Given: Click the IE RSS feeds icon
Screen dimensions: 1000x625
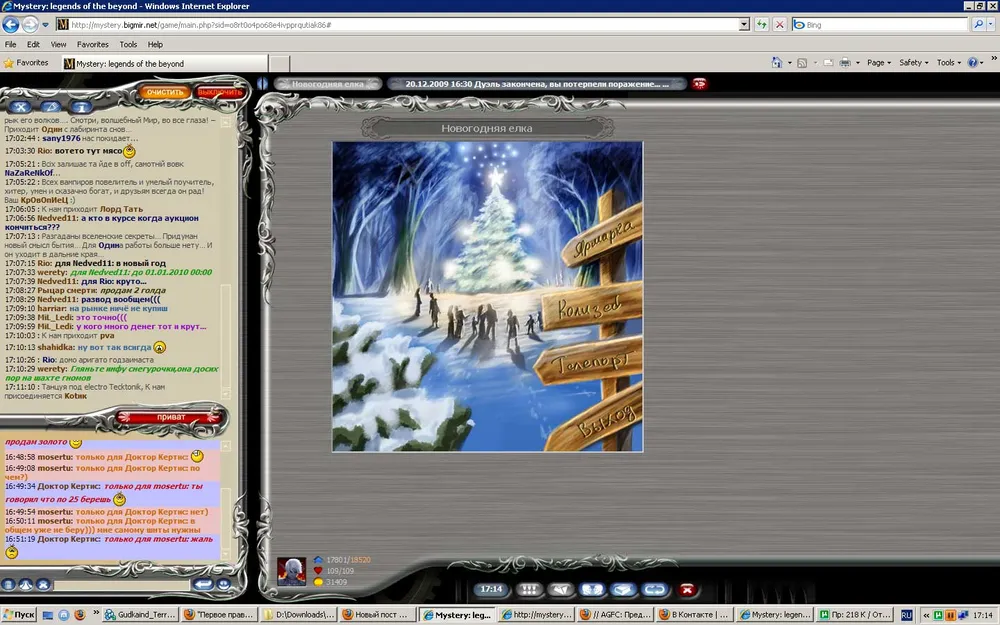Looking at the screenshot, I should point(802,62).
